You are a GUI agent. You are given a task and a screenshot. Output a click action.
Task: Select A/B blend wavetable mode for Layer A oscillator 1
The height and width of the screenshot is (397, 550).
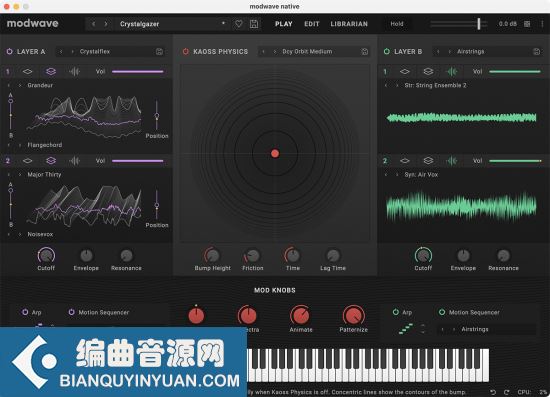coord(51,72)
